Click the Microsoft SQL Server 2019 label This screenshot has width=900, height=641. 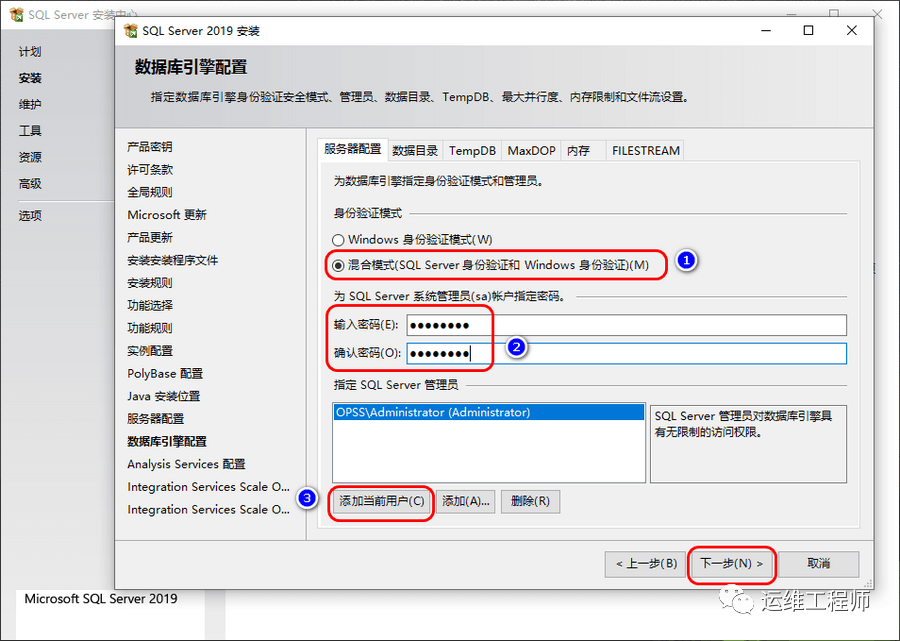[x=101, y=599]
